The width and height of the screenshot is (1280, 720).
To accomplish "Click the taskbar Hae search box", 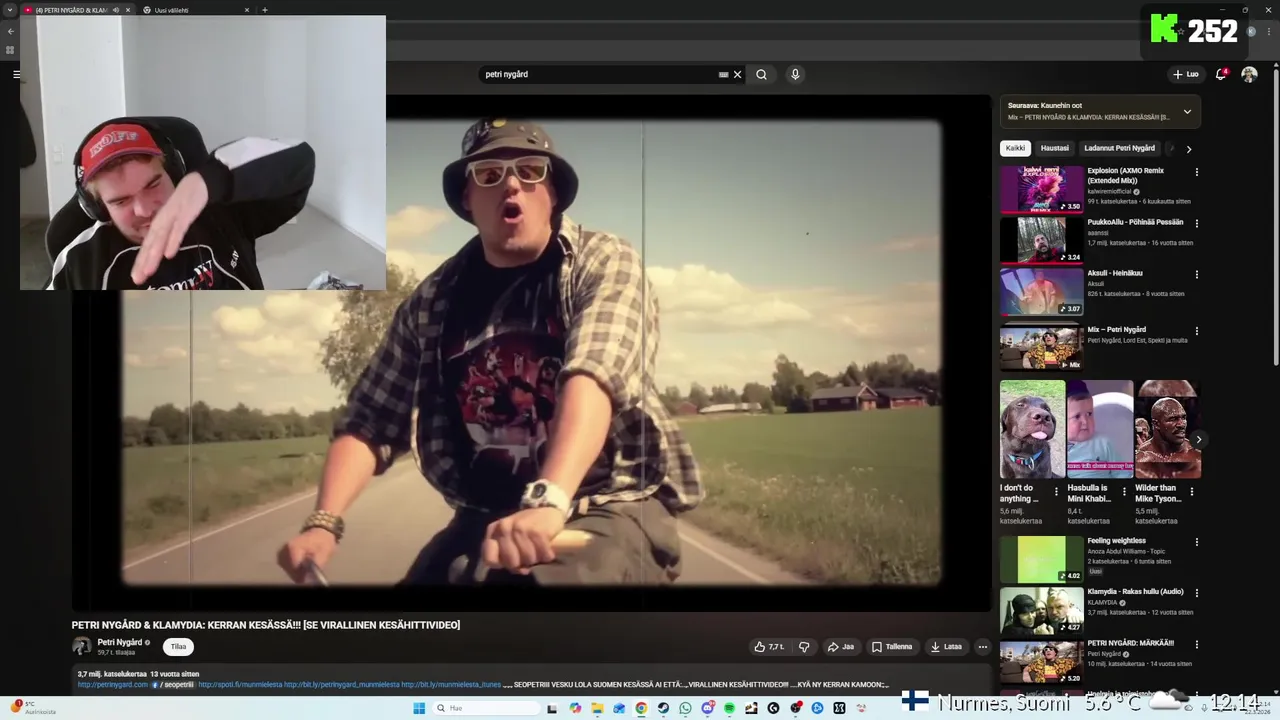I will pos(487,708).
